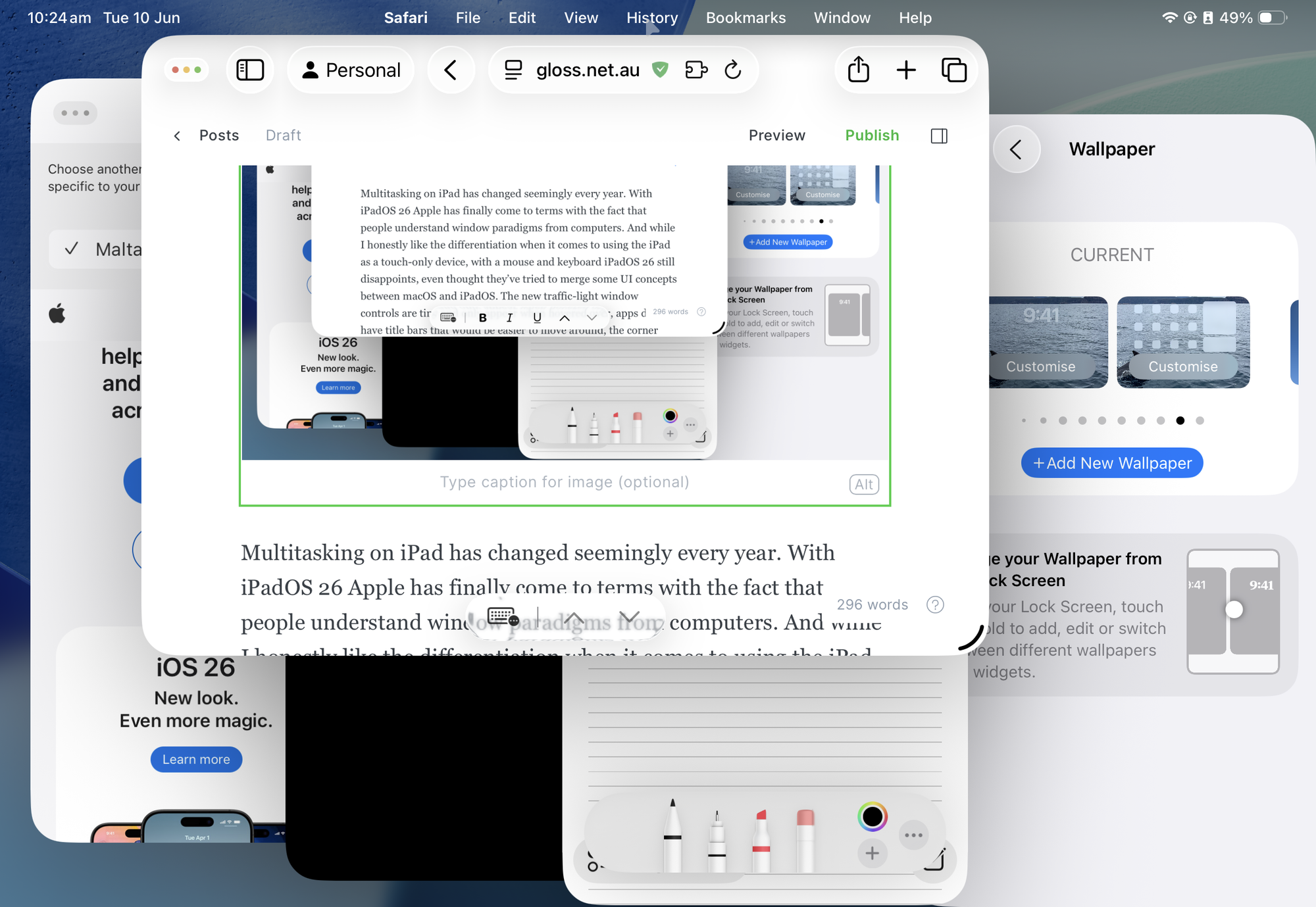Click the plus button in markup palette
1316x907 pixels.
[873, 854]
